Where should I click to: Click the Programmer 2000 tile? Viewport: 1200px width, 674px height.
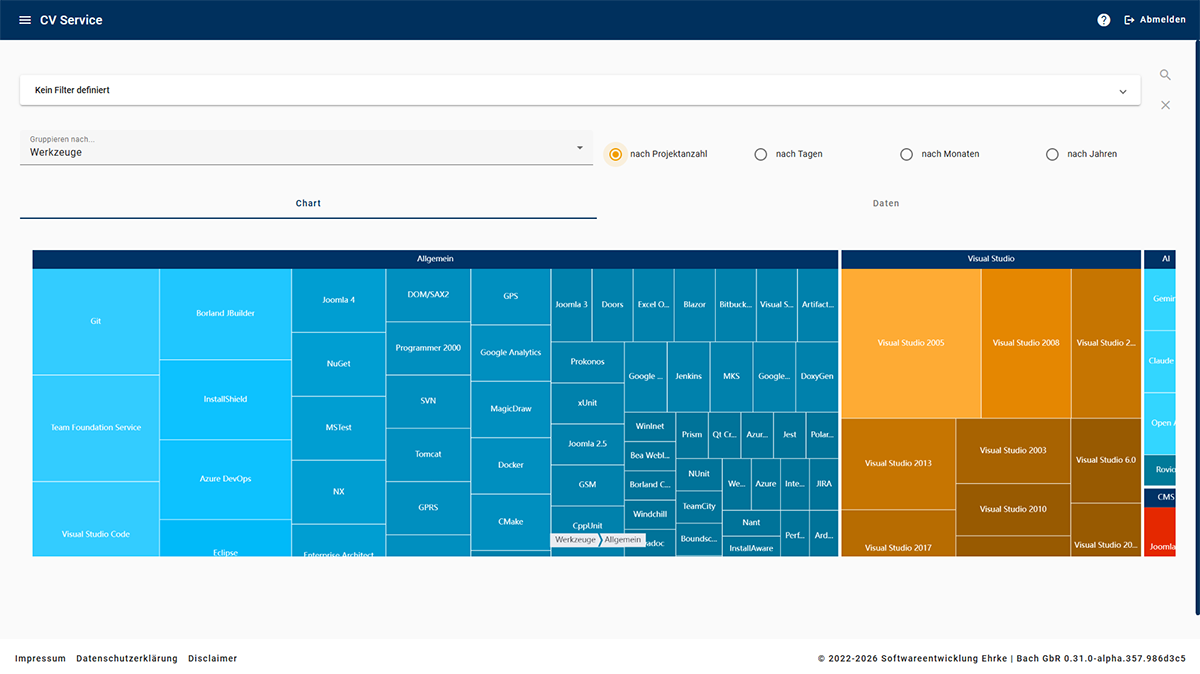tap(428, 348)
